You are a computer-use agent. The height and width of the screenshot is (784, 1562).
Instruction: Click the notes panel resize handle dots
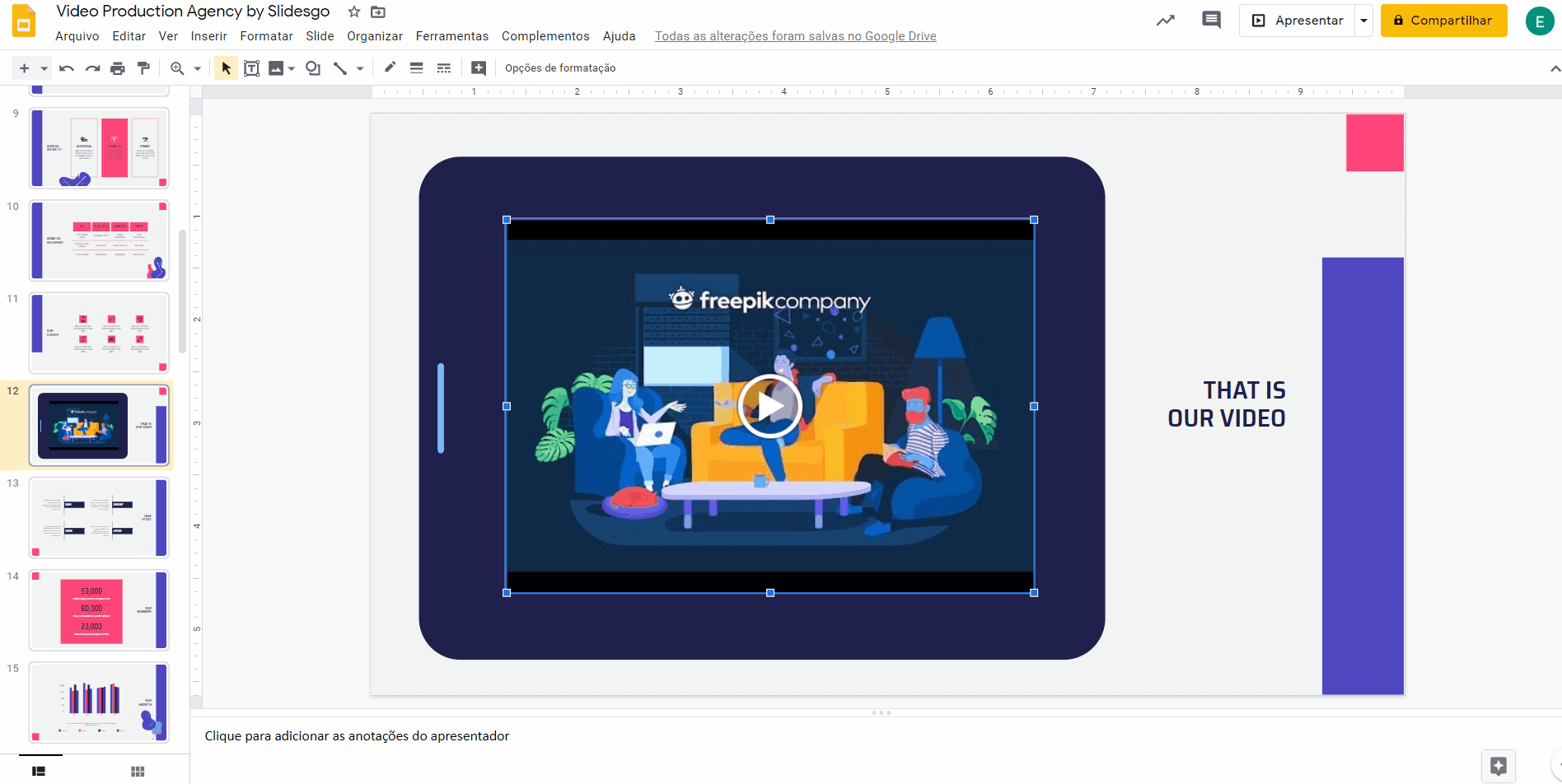(881, 712)
